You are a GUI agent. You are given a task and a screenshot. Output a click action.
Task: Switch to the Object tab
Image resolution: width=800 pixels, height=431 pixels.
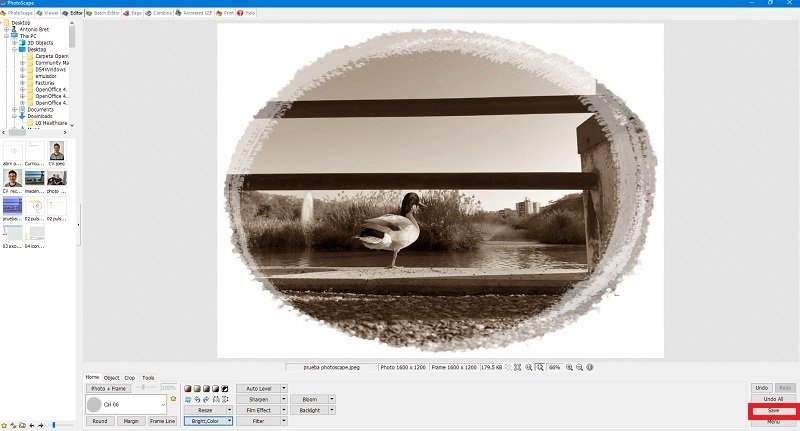pos(111,378)
